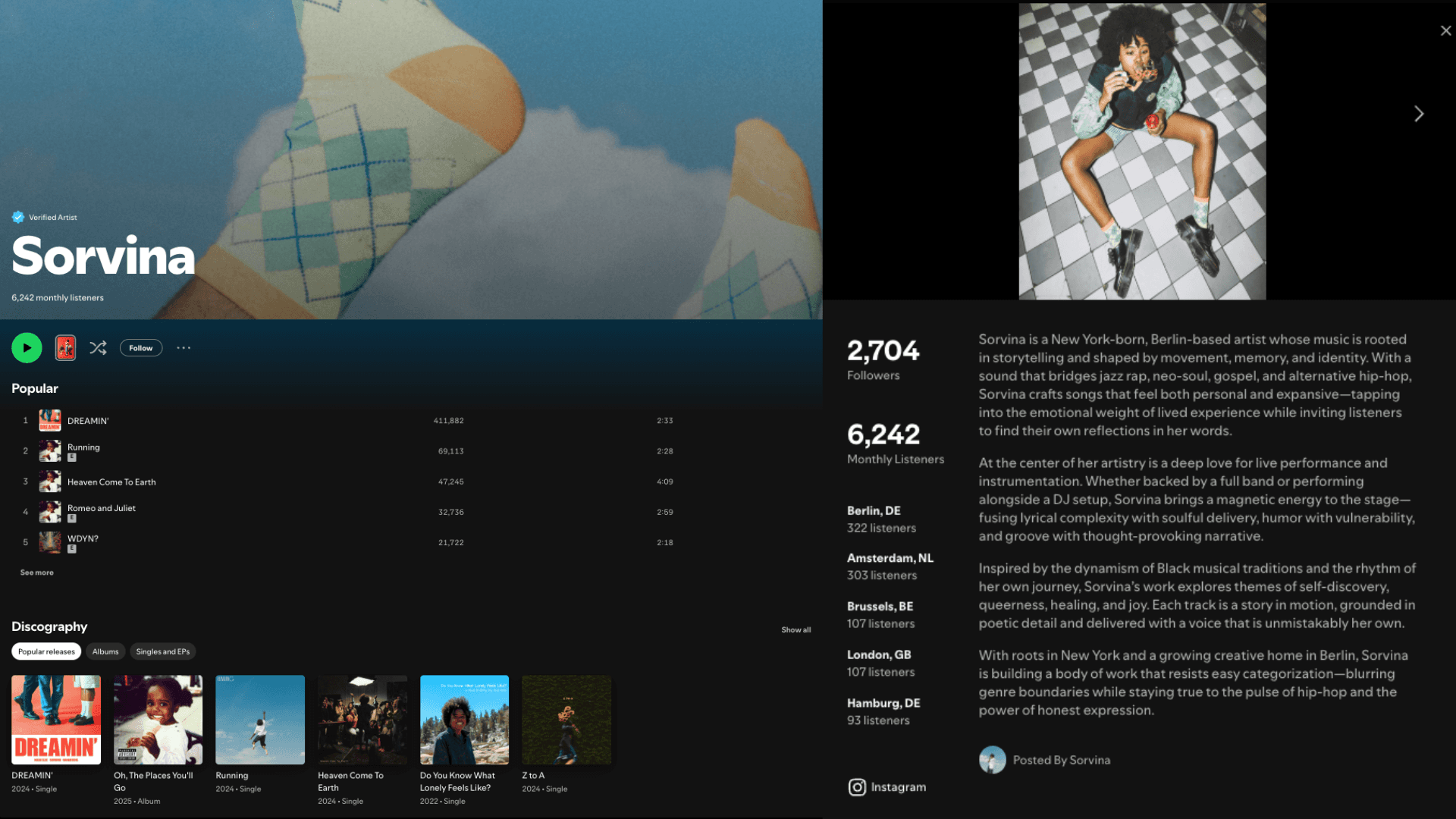This screenshot has width=1456, height=819.
Task: Click the small DREAMIN' cover beside play button
Action: pyautogui.click(x=65, y=347)
